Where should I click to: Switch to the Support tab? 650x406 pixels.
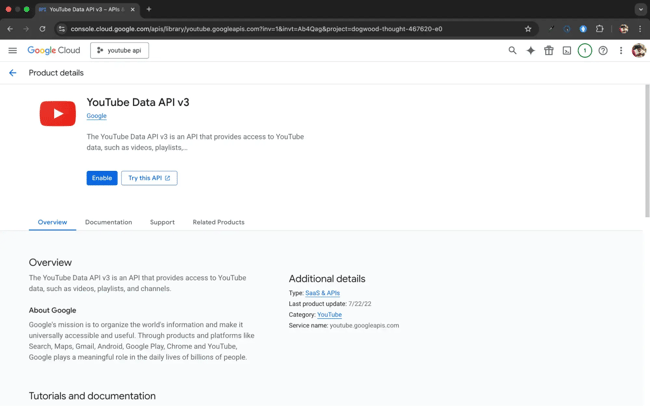[162, 222]
